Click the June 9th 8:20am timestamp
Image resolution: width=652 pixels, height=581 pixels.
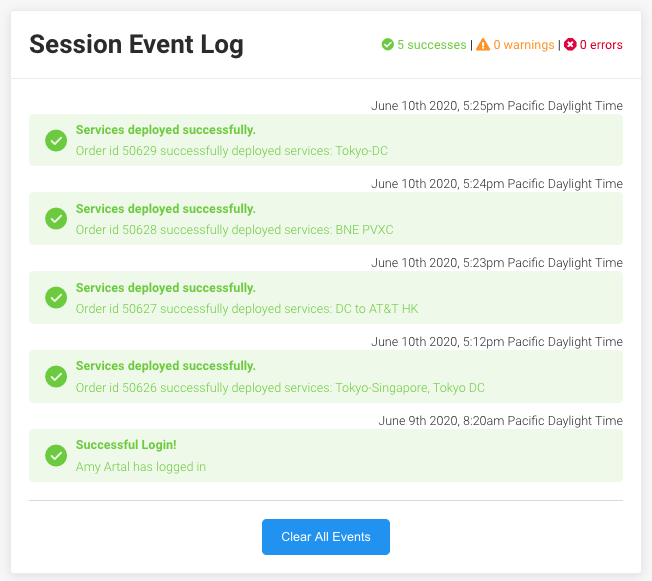pyautogui.click(x=501, y=421)
